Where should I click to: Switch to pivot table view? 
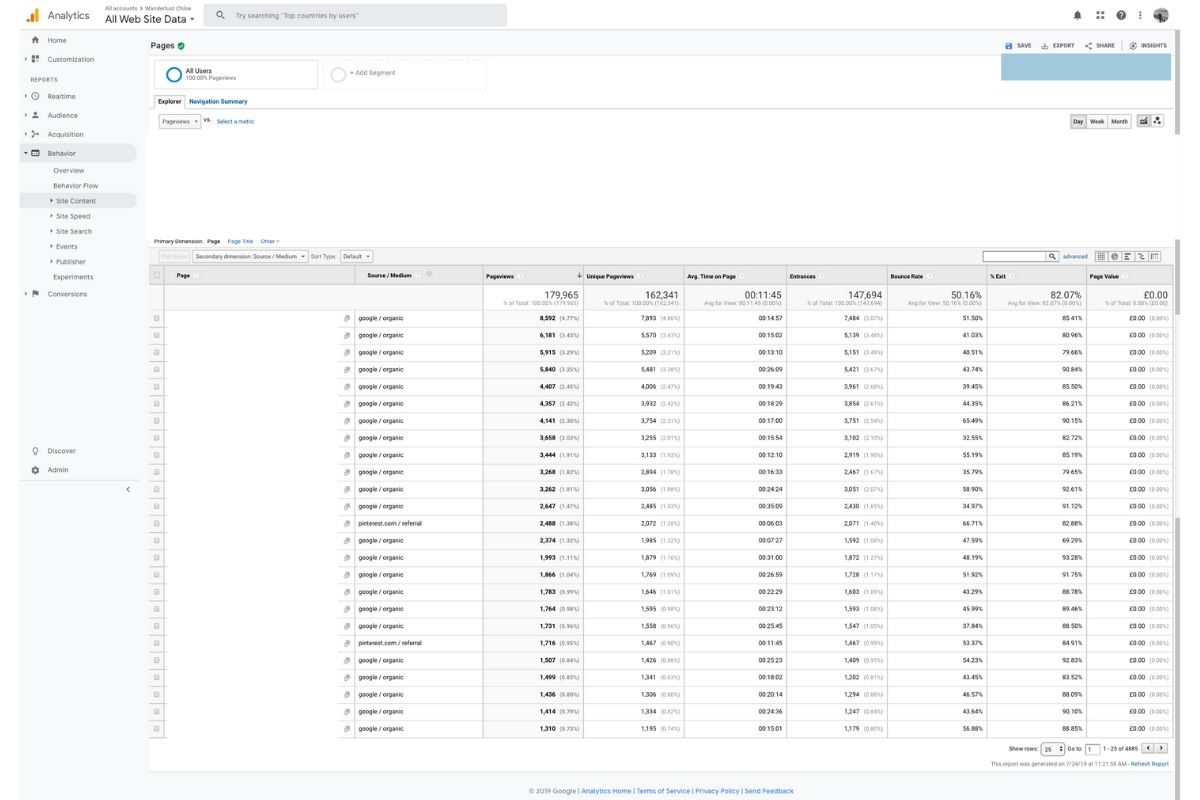point(1155,257)
